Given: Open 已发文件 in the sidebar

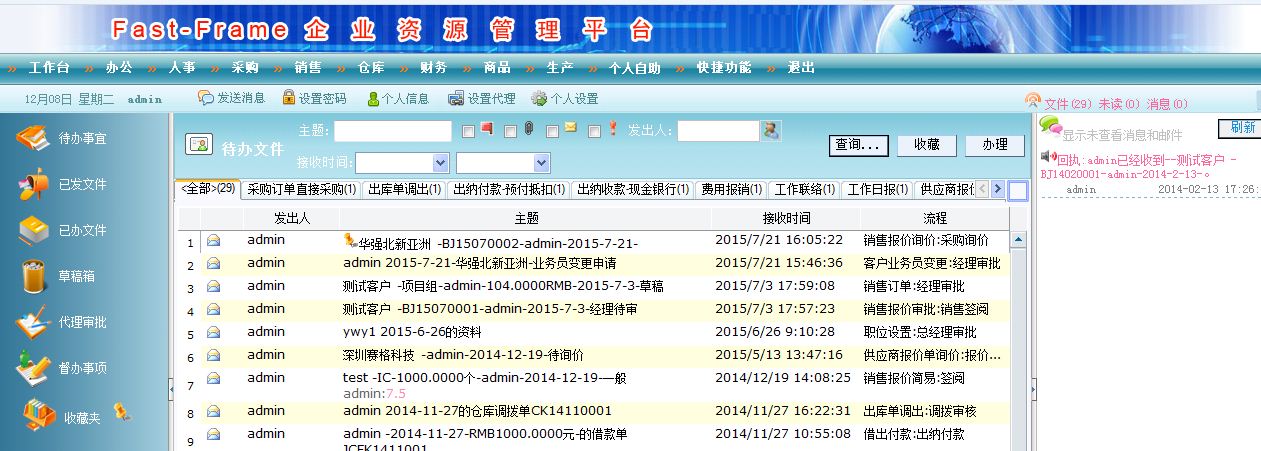Looking at the screenshot, I should click(82, 184).
